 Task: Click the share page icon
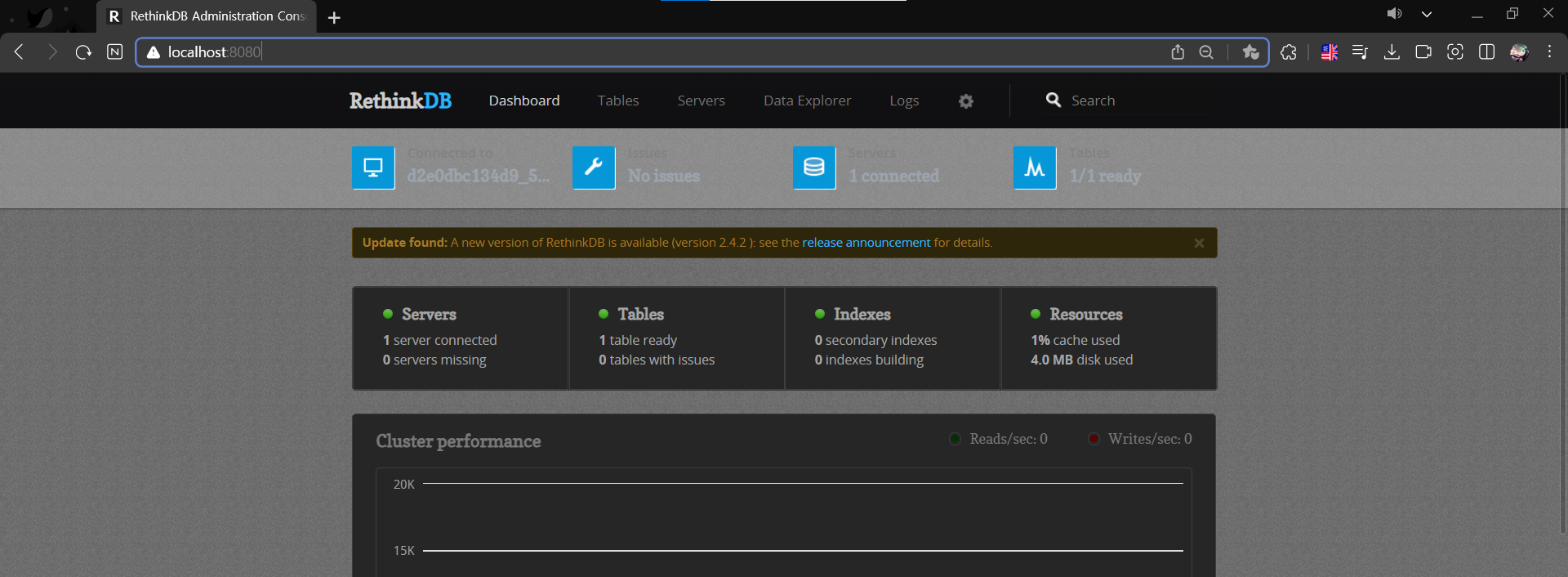1178,52
